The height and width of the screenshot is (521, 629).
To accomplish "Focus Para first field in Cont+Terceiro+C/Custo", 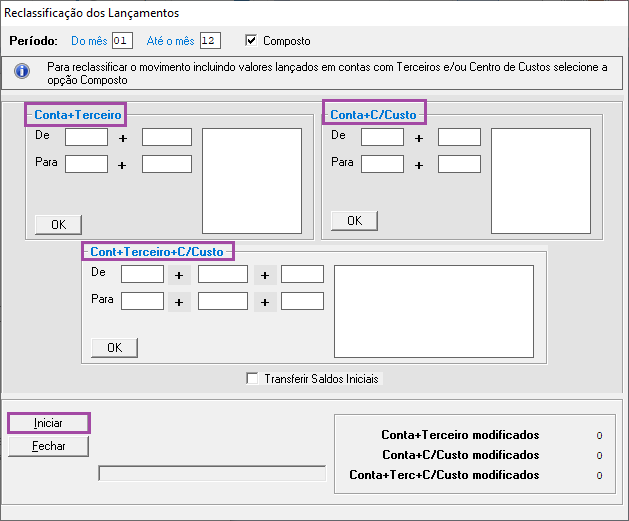I will click(x=142, y=301).
